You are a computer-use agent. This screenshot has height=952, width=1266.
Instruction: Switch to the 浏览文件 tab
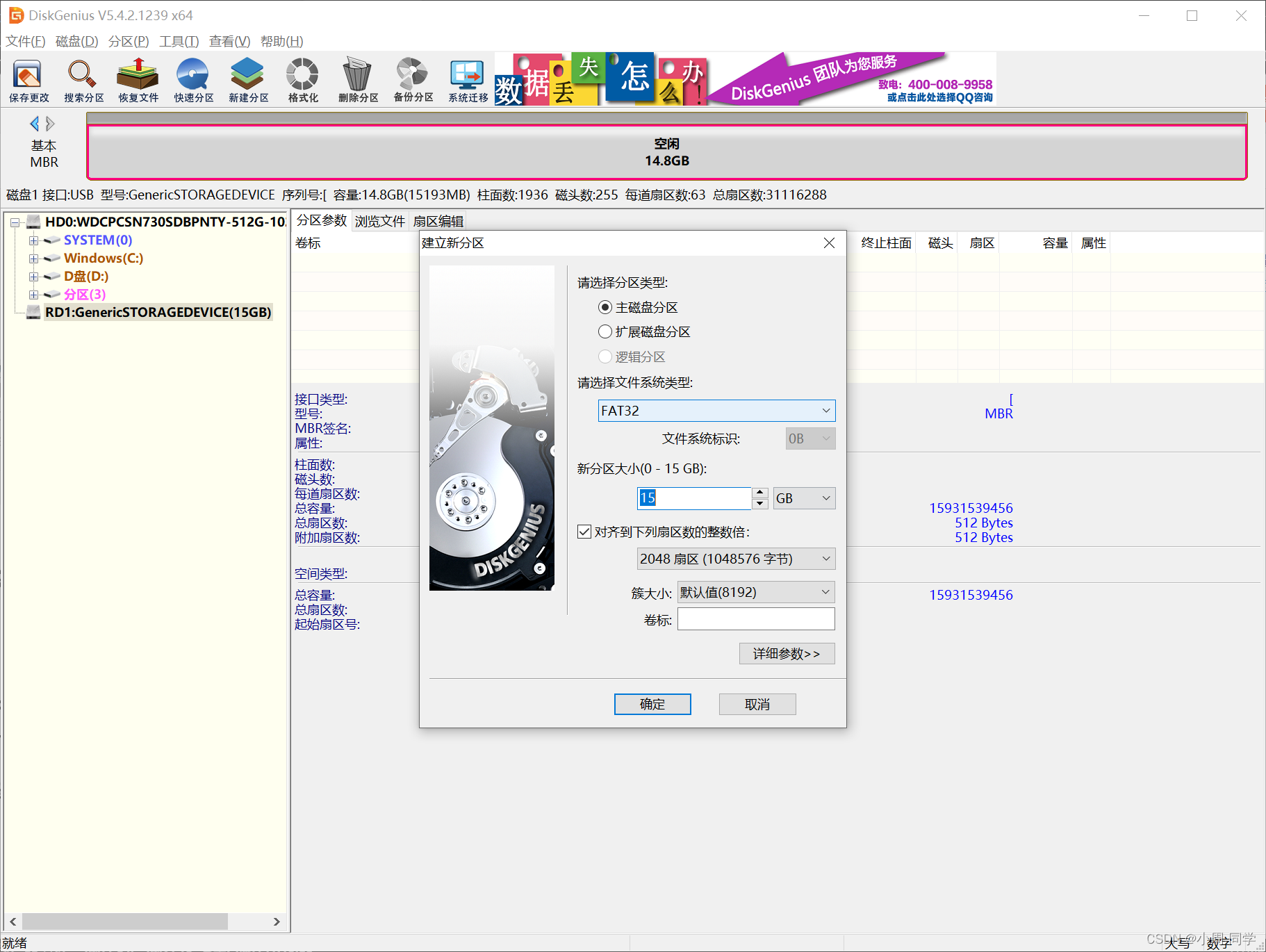(380, 221)
